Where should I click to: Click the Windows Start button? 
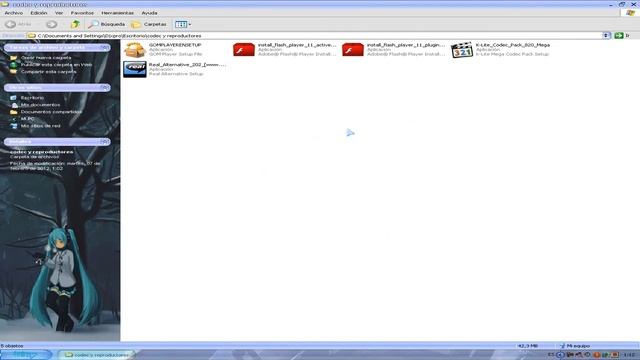pyautogui.click(x=25, y=355)
